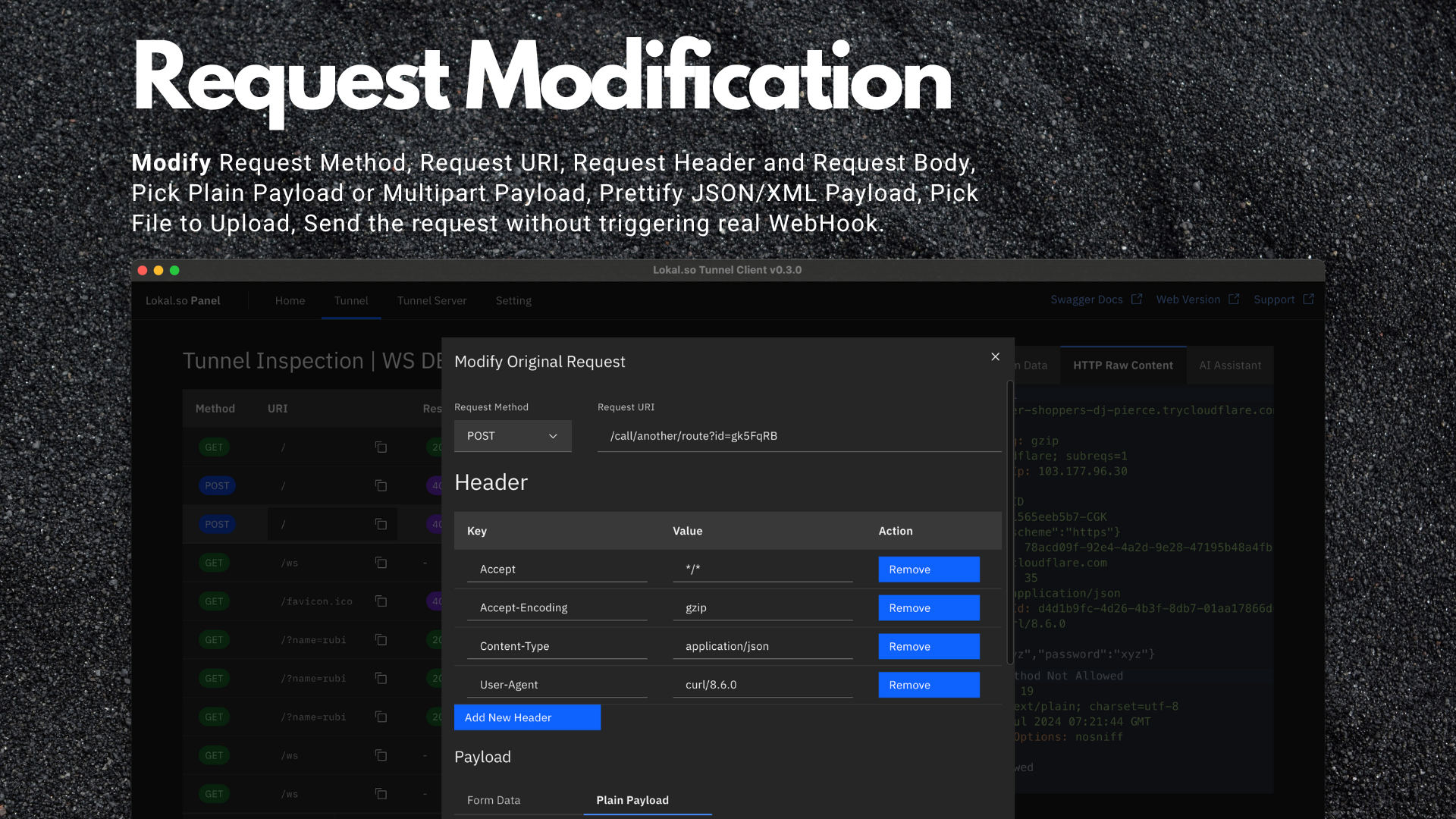The height and width of the screenshot is (819, 1456).
Task: Open Swagger Docs external link icon
Action: 1136,300
